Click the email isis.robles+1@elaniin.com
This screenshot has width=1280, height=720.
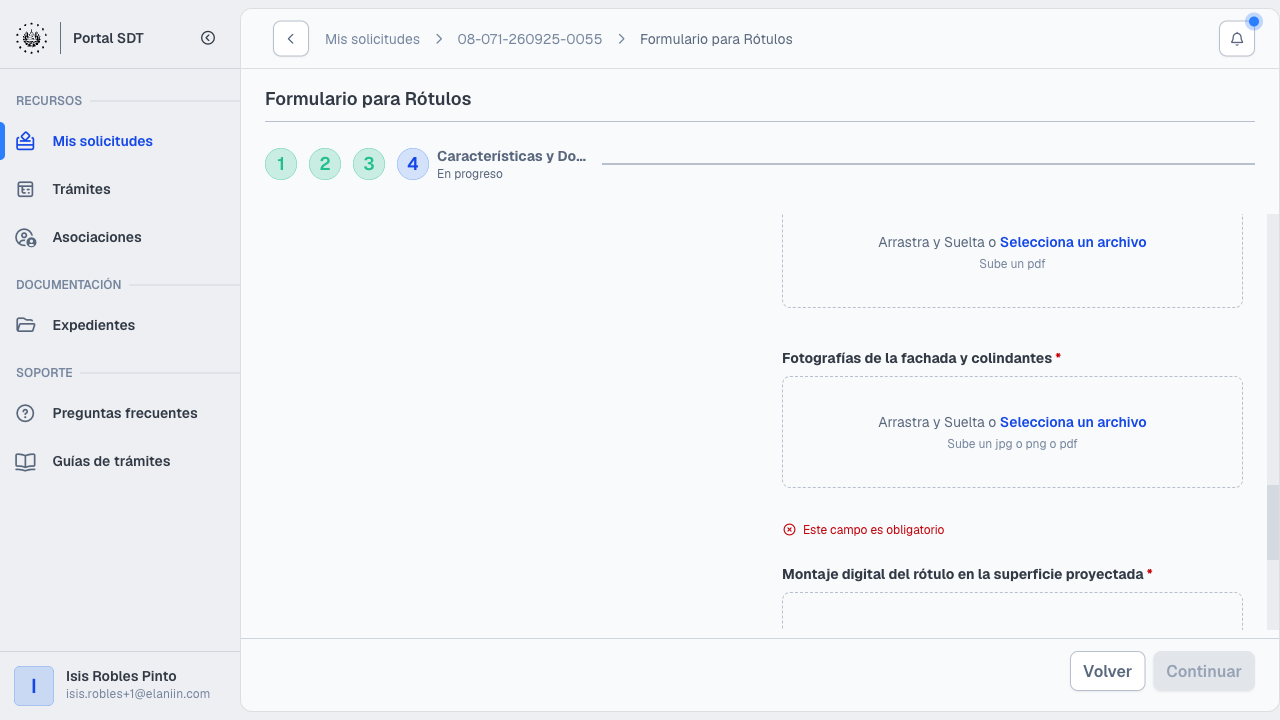coord(138,694)
